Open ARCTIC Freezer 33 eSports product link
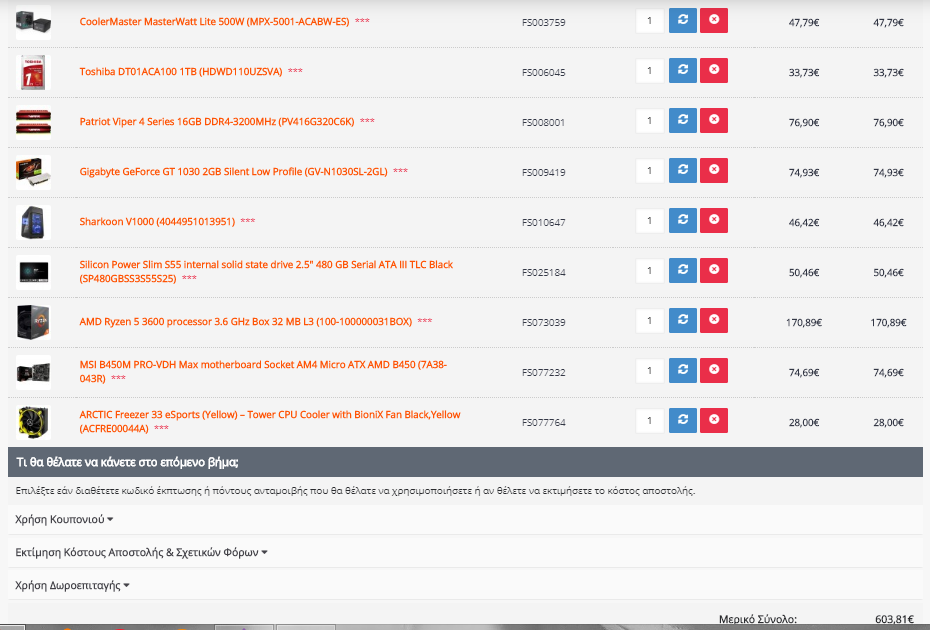Screen dimensions: 930x630 [270, 421]
